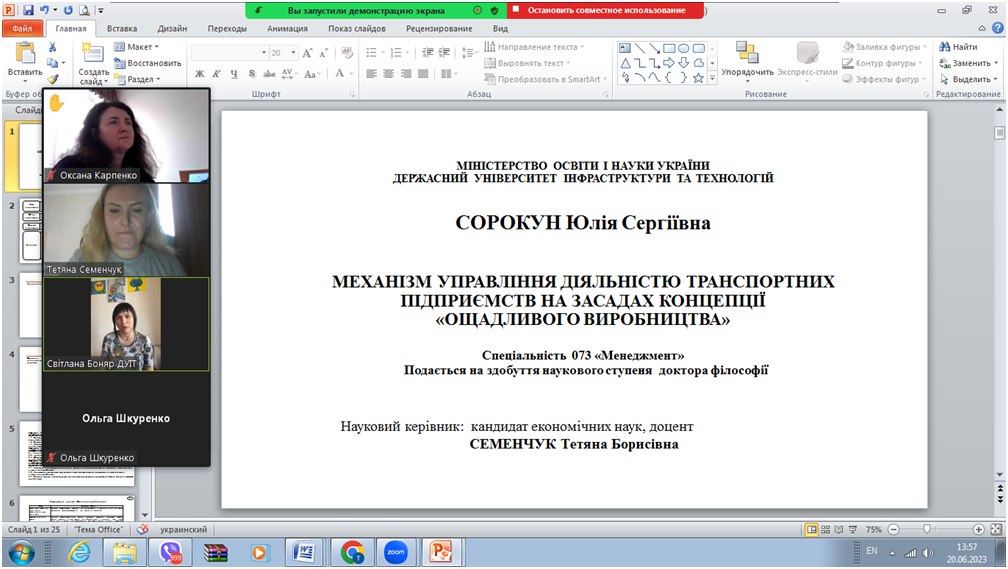Collapse the ribbon with the caret icon
This screenshot has width=1008, height=569.
coord(982,28)
